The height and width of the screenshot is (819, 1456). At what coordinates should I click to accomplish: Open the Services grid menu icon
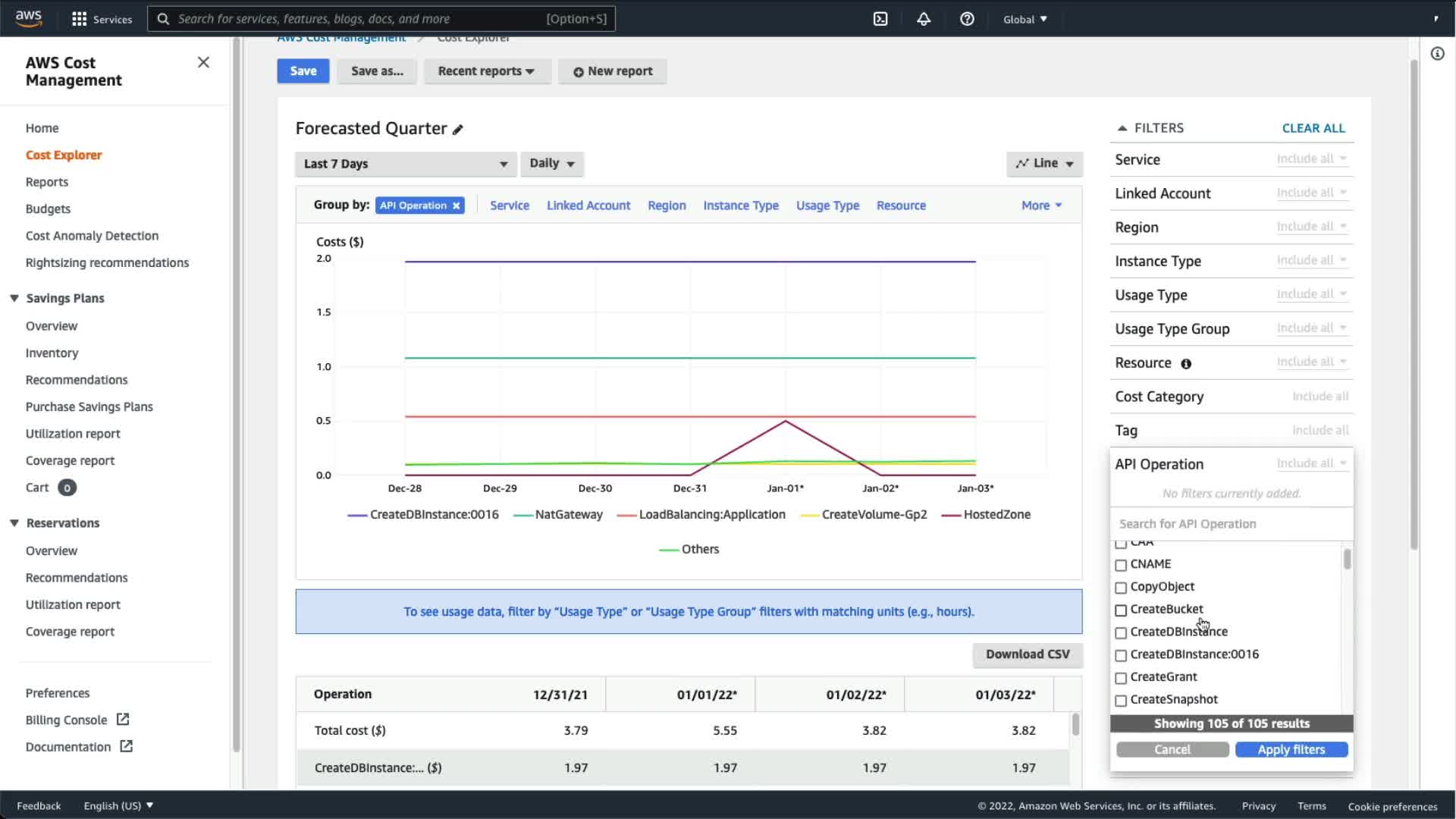79,19
